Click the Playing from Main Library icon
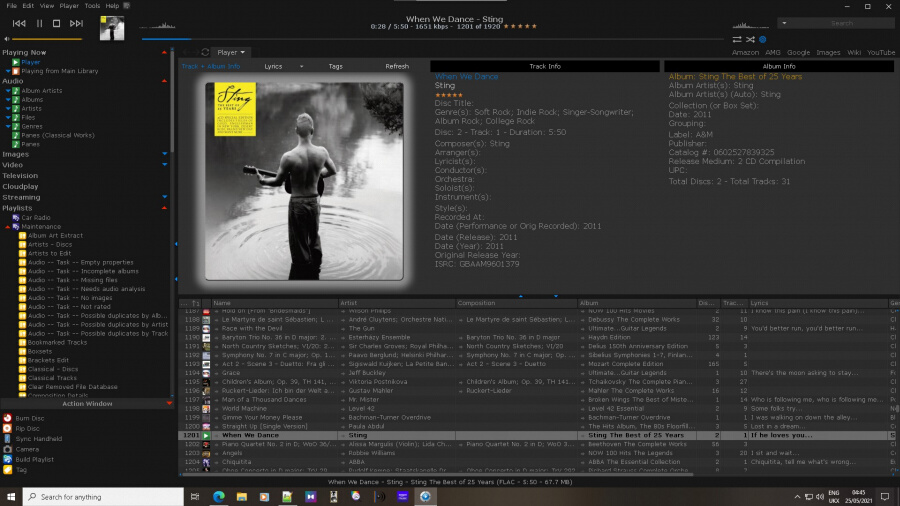 16,71
